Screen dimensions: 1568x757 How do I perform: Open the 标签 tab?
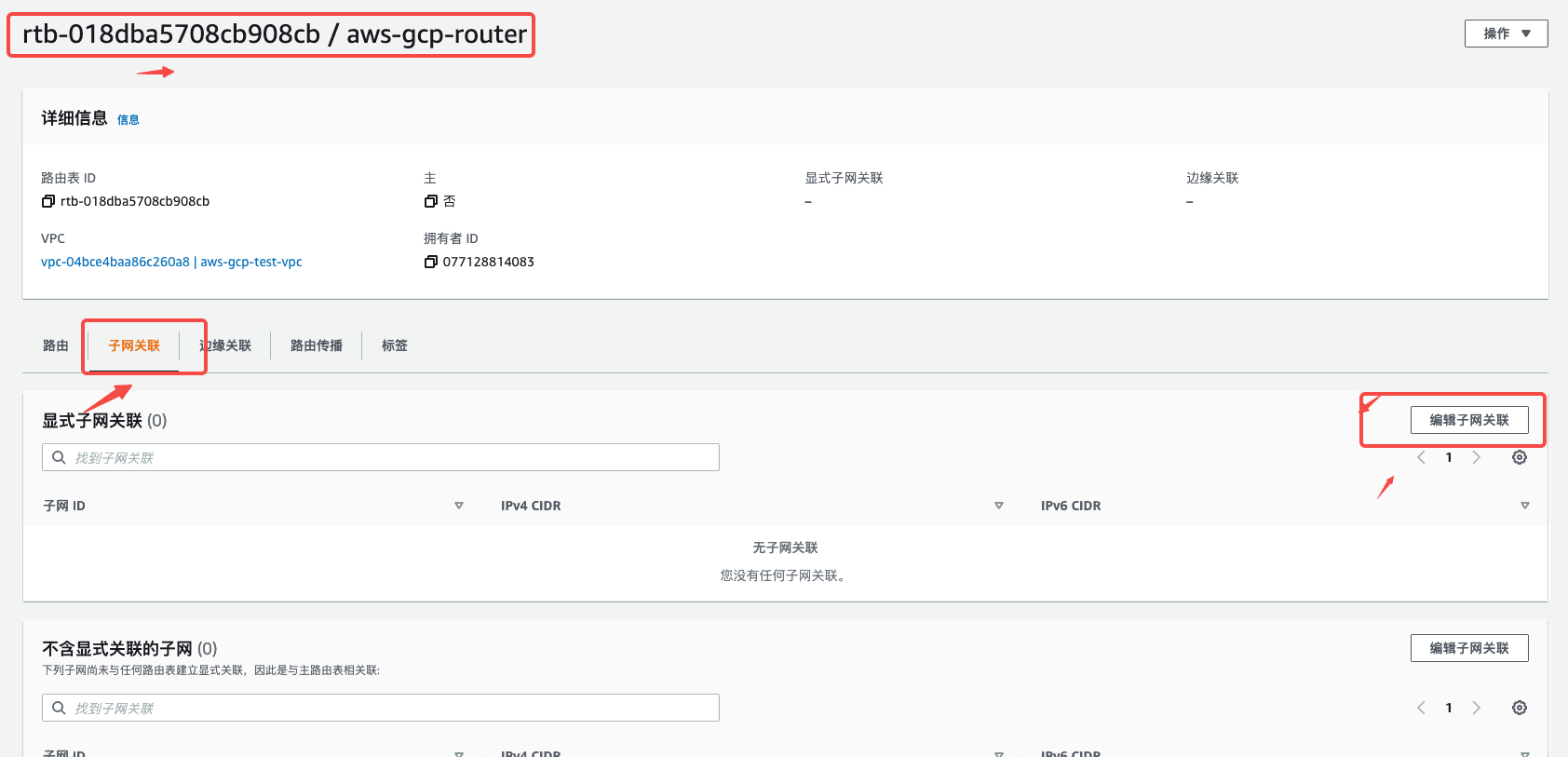click(x=395, y=345)
